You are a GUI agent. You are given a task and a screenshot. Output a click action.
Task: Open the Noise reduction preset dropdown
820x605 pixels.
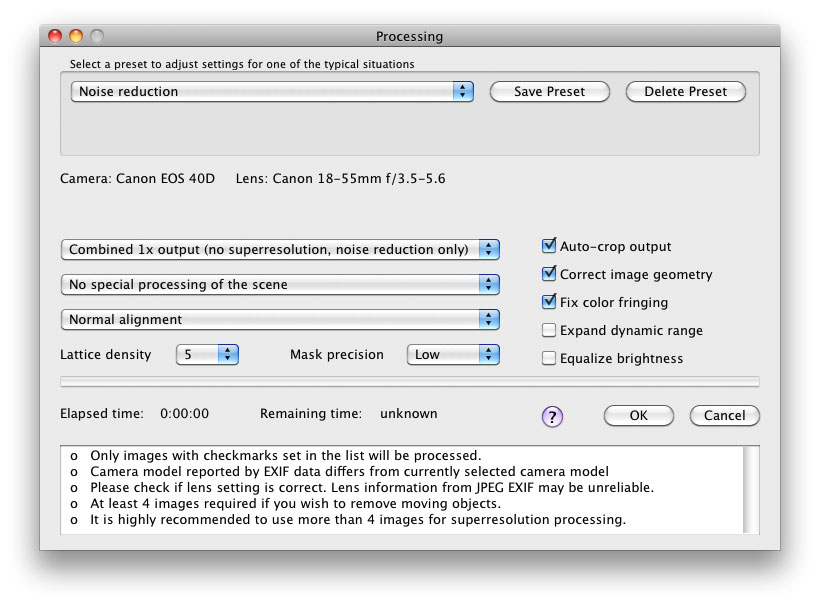point(272,92)
